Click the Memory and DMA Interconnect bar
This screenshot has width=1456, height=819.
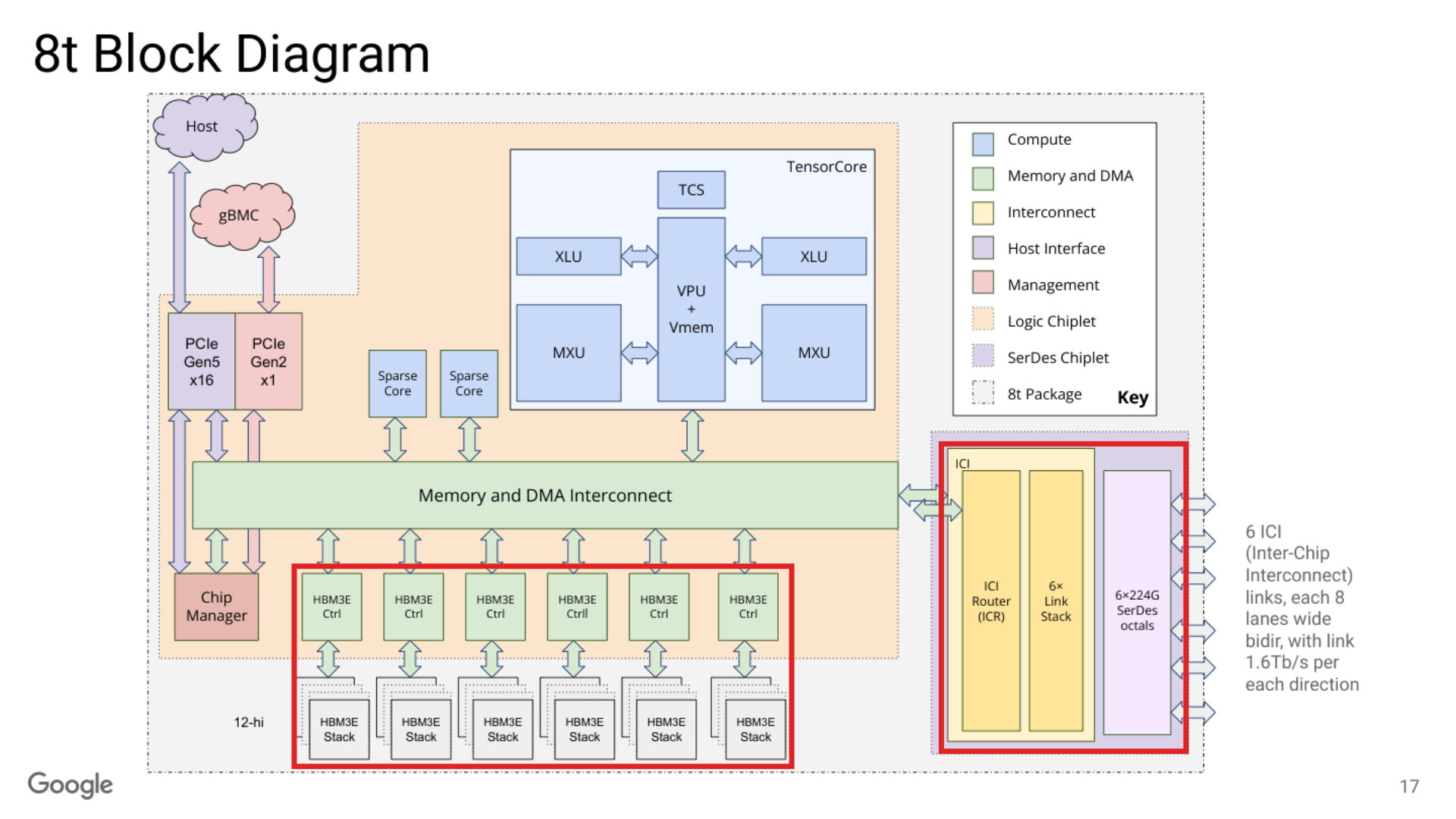[x=545, y=495]
